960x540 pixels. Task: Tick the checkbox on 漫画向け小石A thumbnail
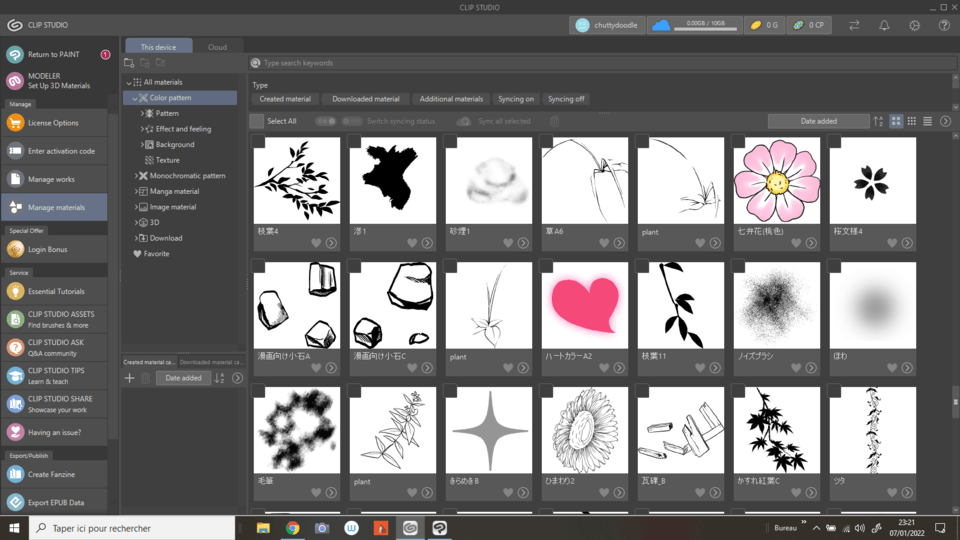(259, 267)
